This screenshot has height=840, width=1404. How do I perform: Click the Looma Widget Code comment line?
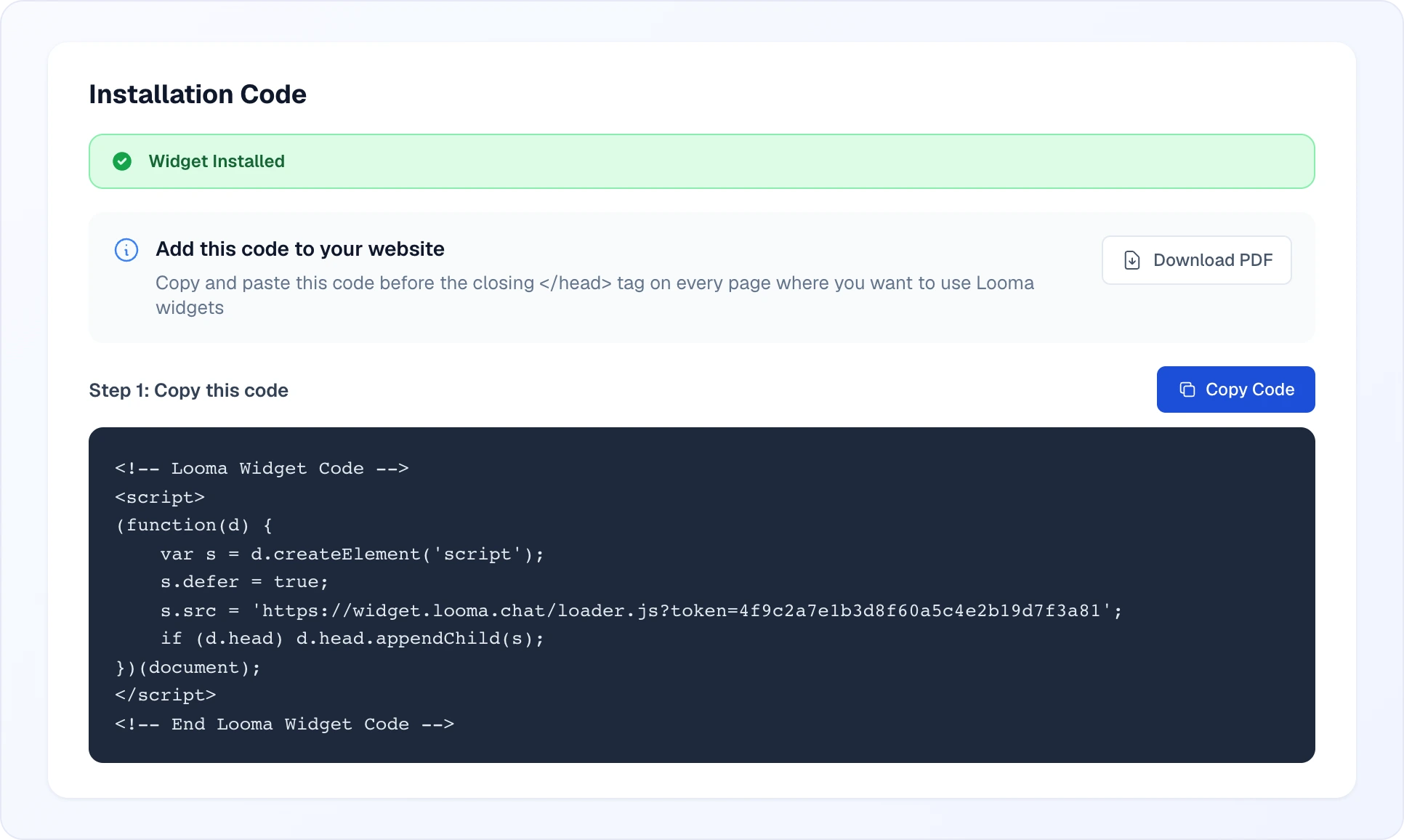262,469
